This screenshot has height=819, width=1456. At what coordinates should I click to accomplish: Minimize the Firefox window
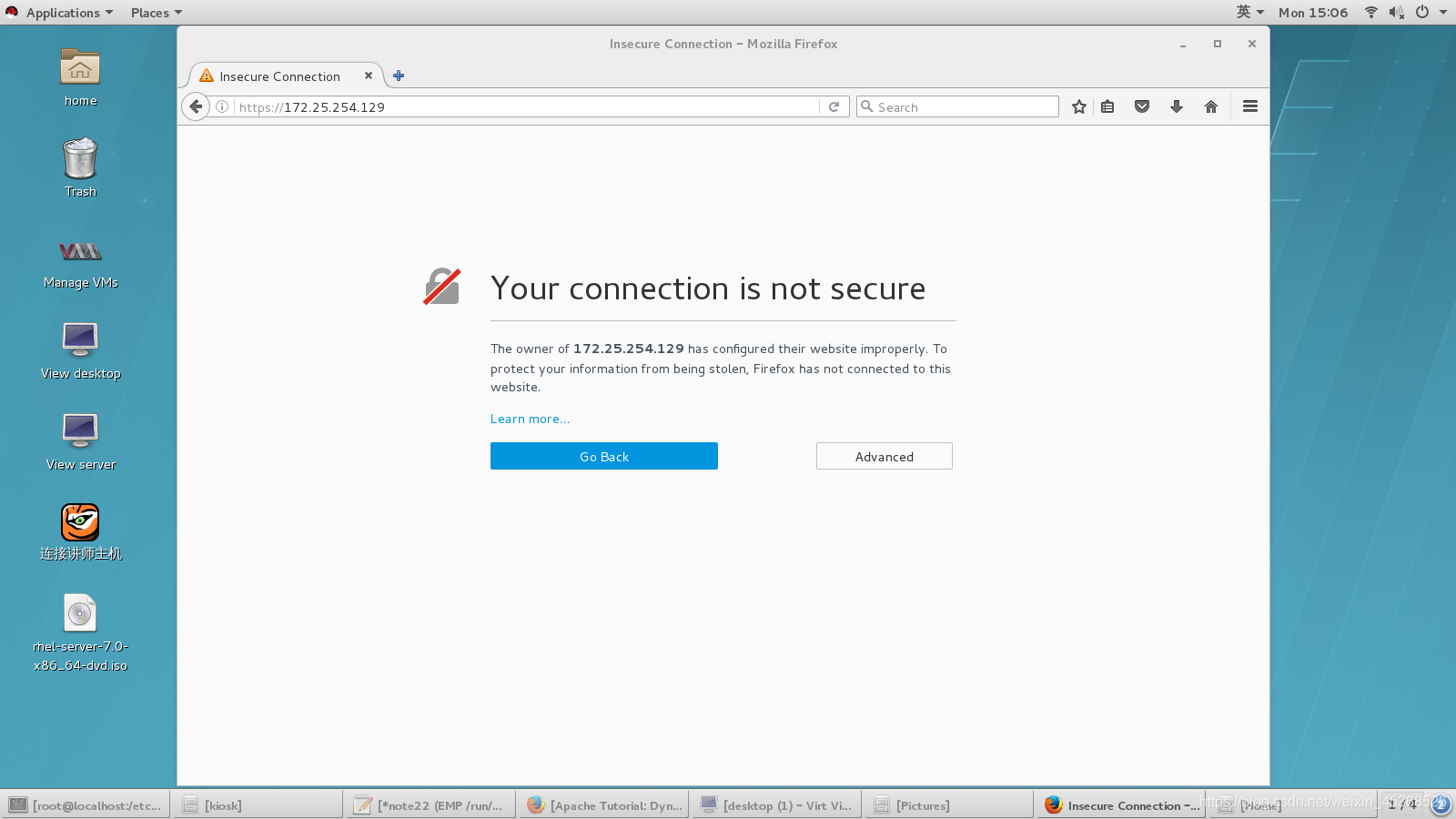click(1183, 44)
